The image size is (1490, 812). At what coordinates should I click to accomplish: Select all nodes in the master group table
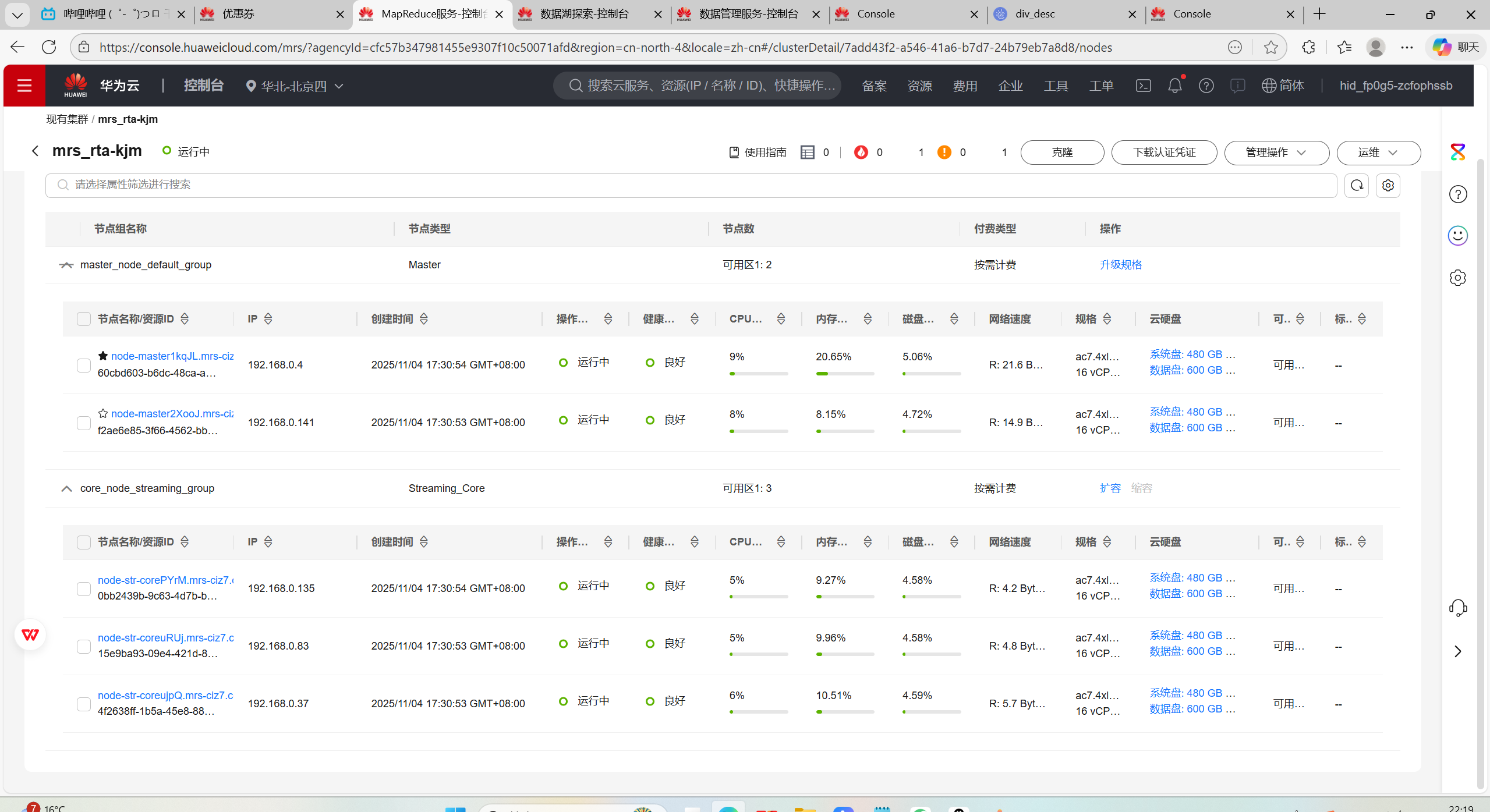[x=84, y=319]
